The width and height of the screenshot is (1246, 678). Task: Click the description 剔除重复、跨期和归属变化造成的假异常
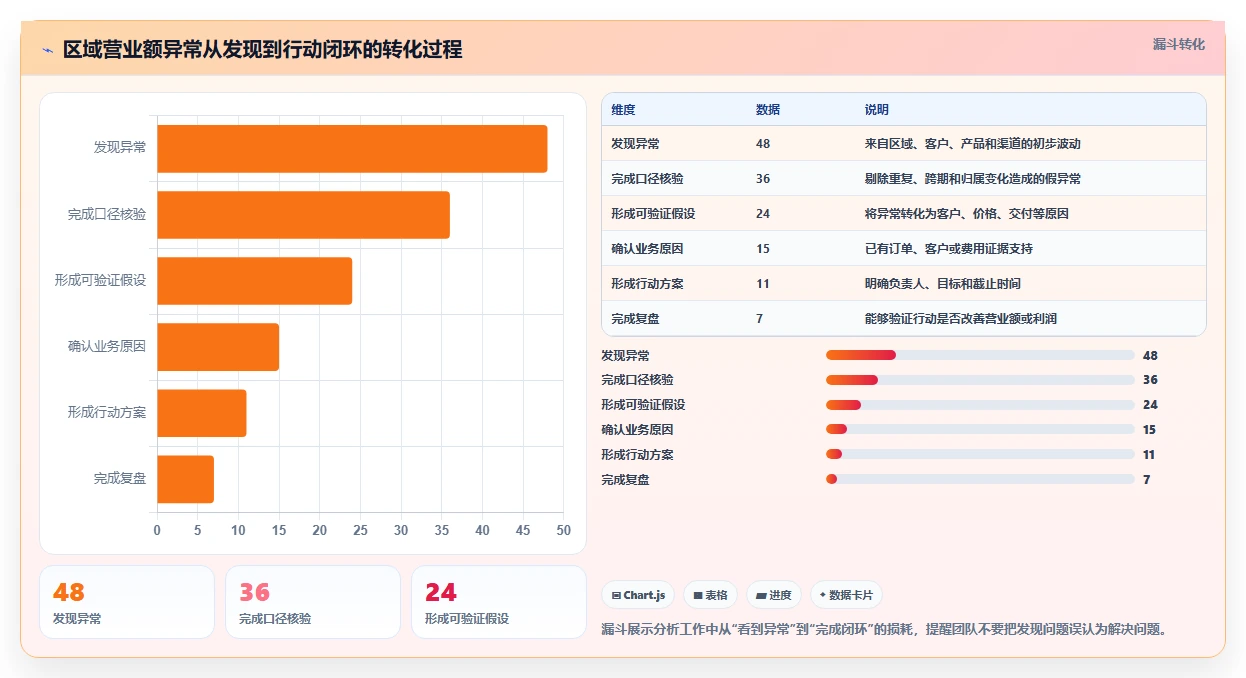pos(973,179)
